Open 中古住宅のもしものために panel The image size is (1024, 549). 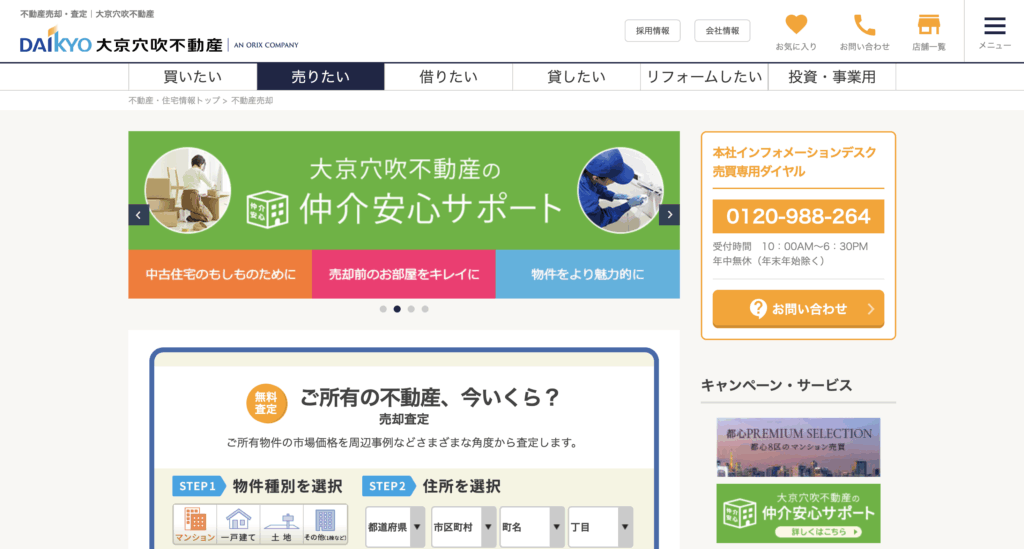220,274
